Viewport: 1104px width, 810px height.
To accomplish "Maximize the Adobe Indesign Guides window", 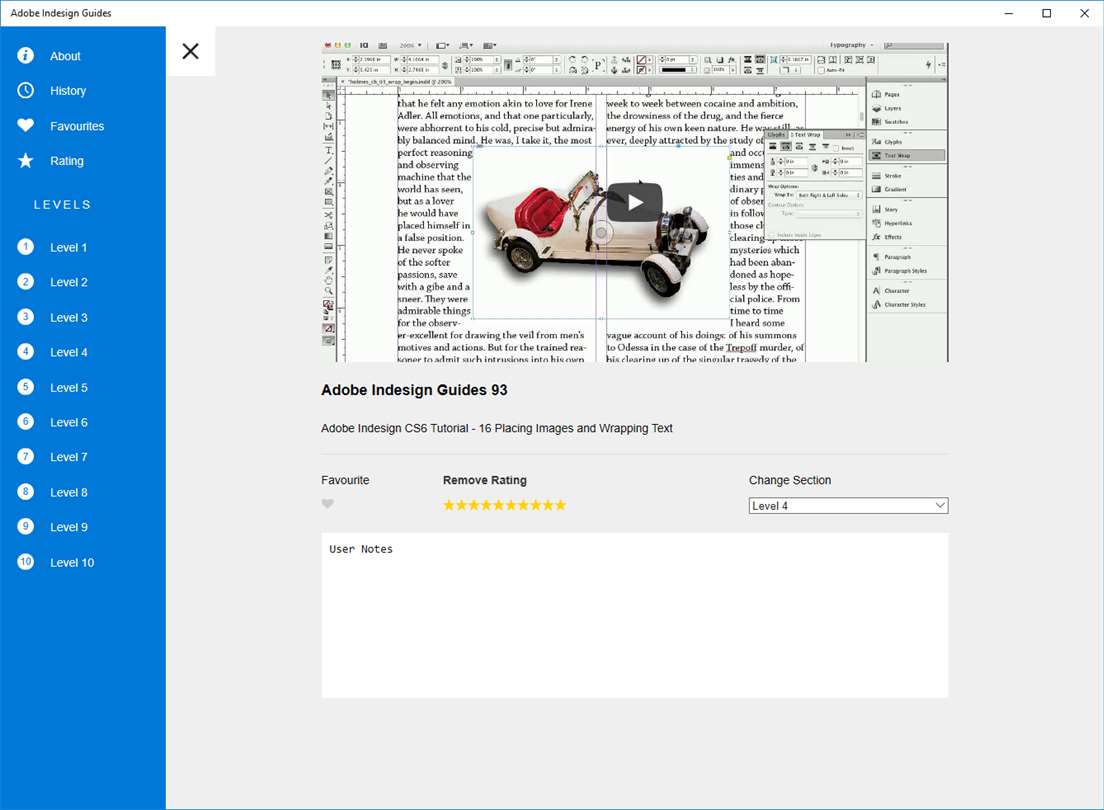I will pyautogui.click(x=1046, y=13).
